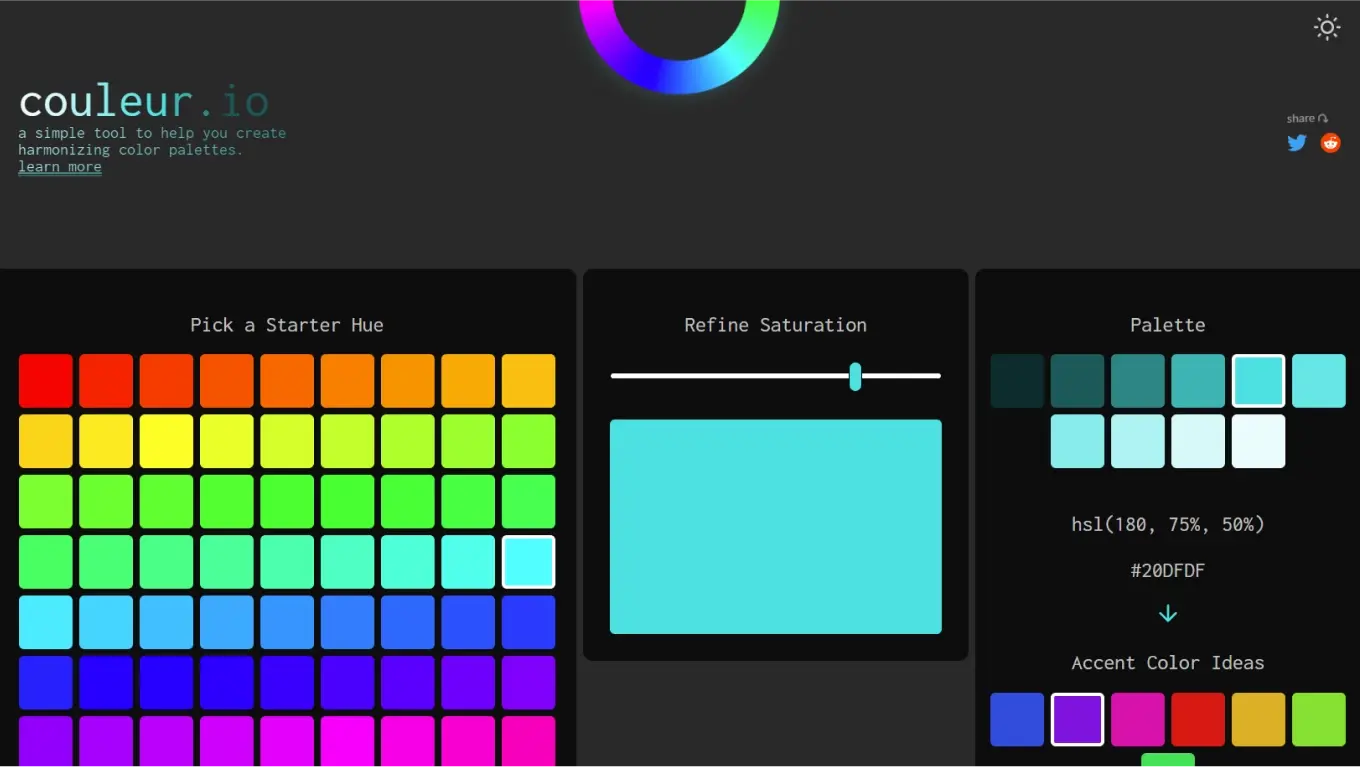Toggle light mode with the sun icon
Viewport: 1360px width, 767px height.
1326,28
